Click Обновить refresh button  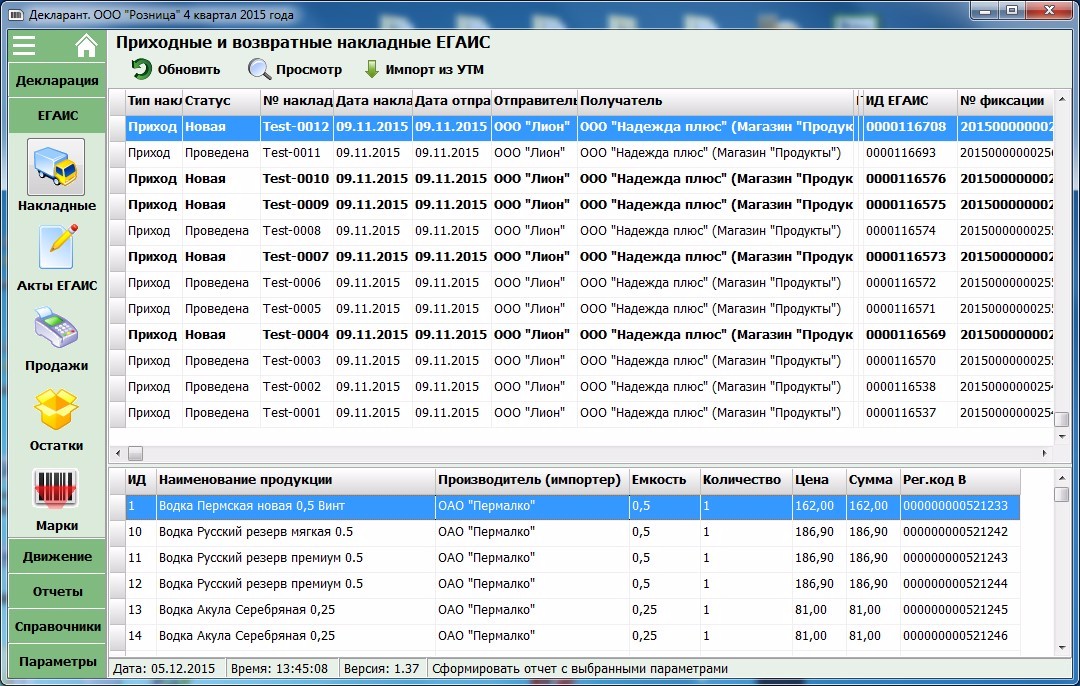click(176, 69)
